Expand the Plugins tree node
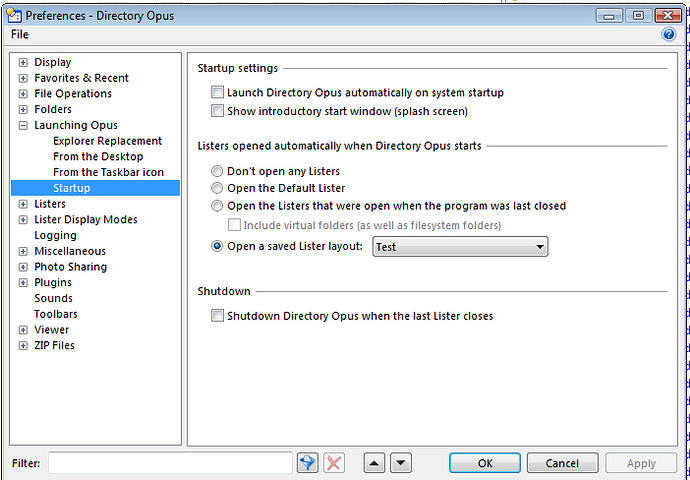Image resolution: width=690 pixels, height=480 pixels. (x=23, y=283)
